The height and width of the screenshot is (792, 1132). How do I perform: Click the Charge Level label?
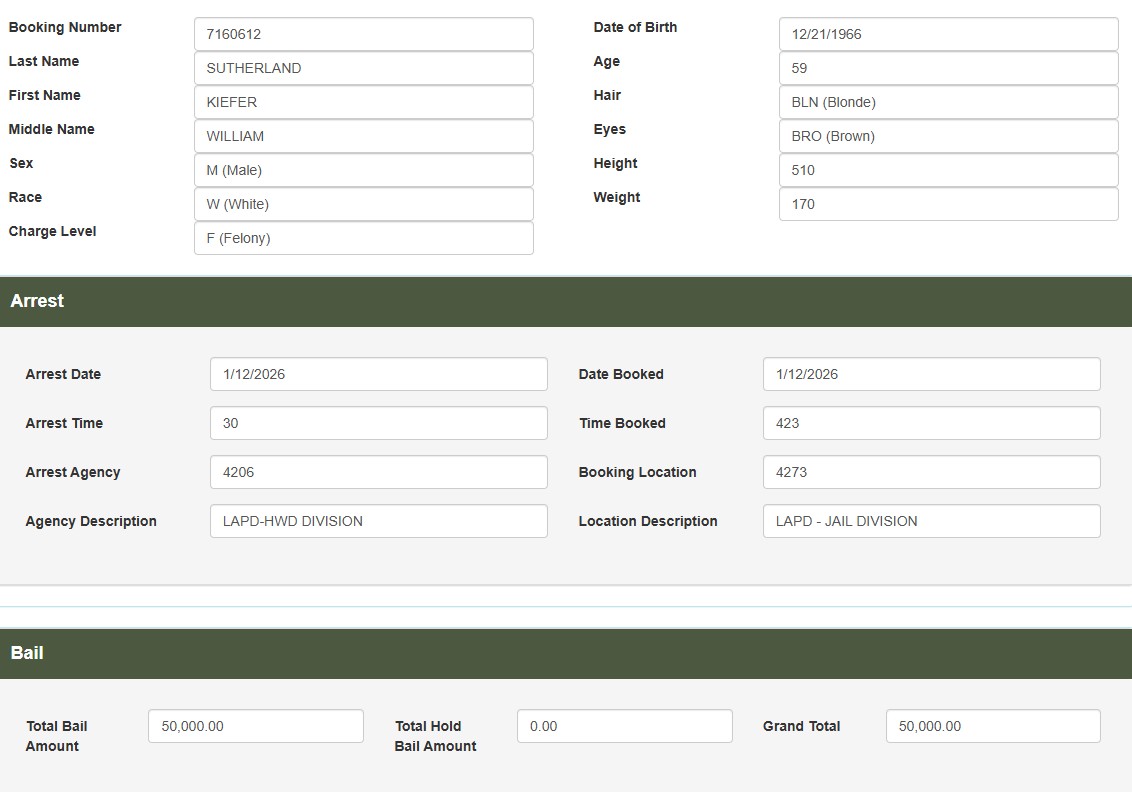[52, 231]
